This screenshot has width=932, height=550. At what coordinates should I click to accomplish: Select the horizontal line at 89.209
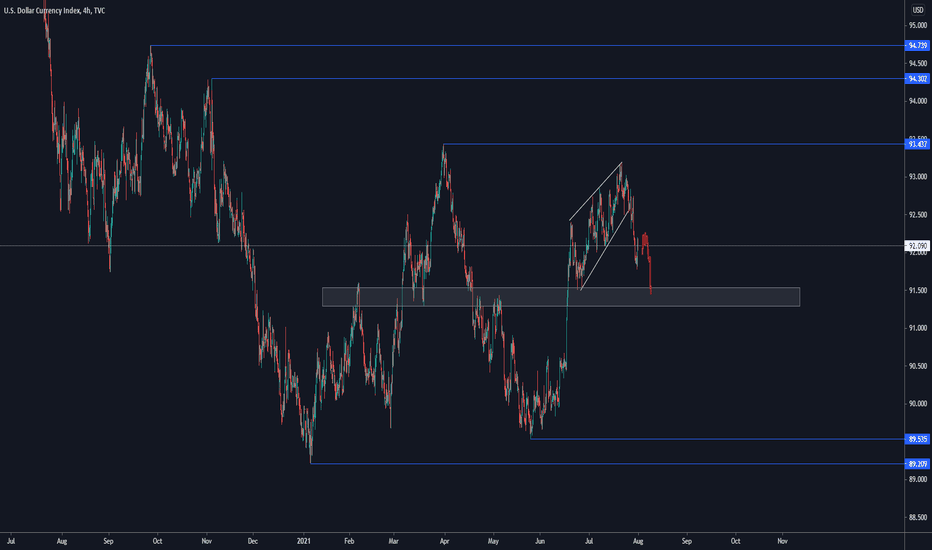607,464
